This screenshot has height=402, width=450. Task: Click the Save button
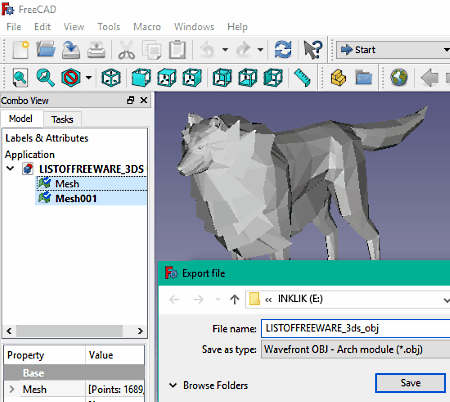point(410,383)
